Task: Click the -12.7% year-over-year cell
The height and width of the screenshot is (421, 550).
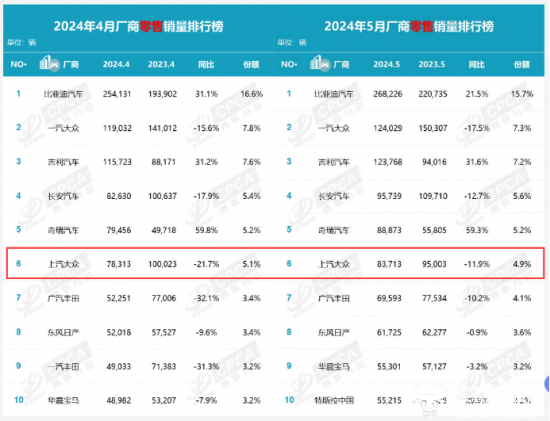Action: tap(477, 196)
